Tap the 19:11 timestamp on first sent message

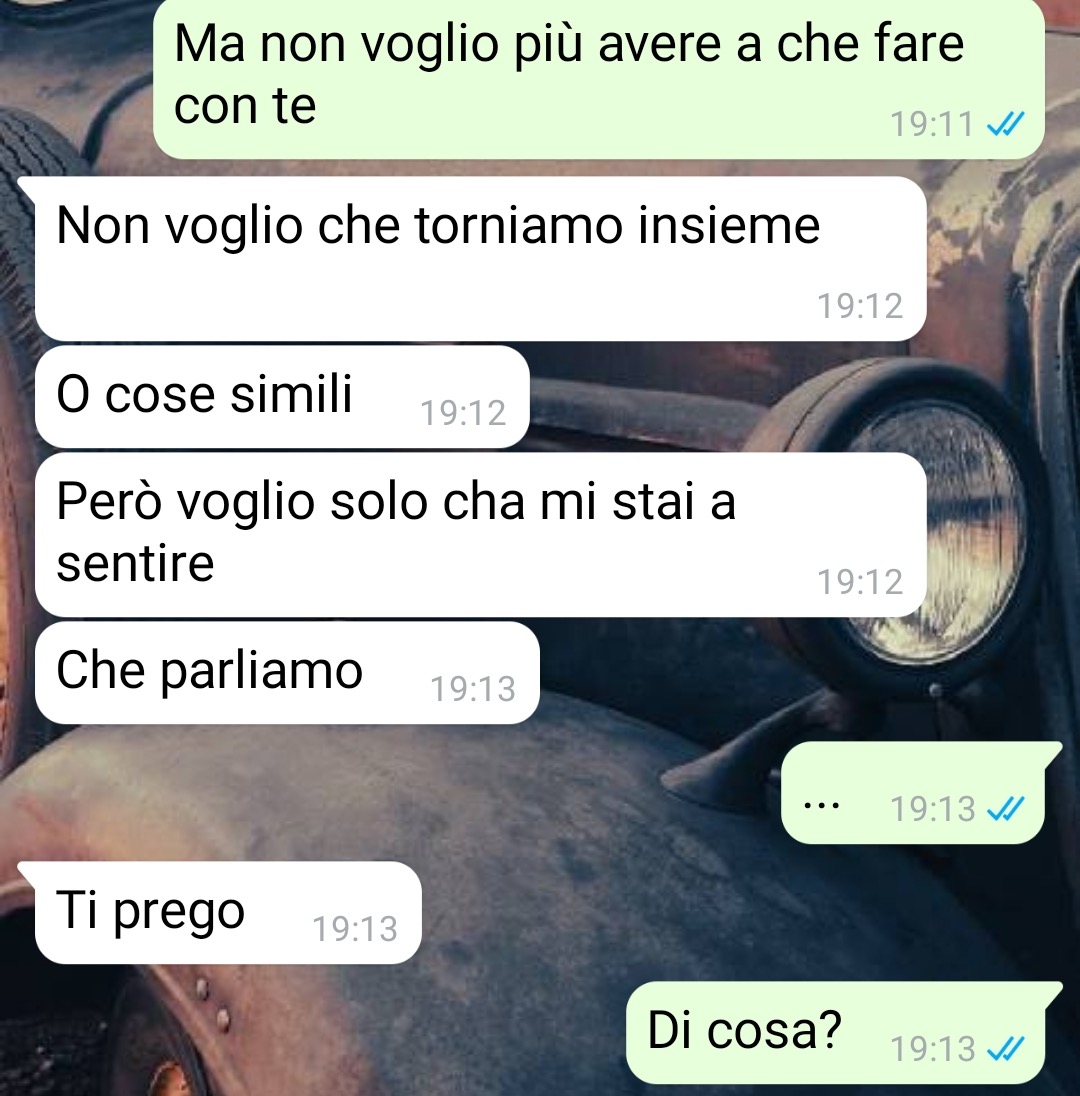(x=932, y=125)
